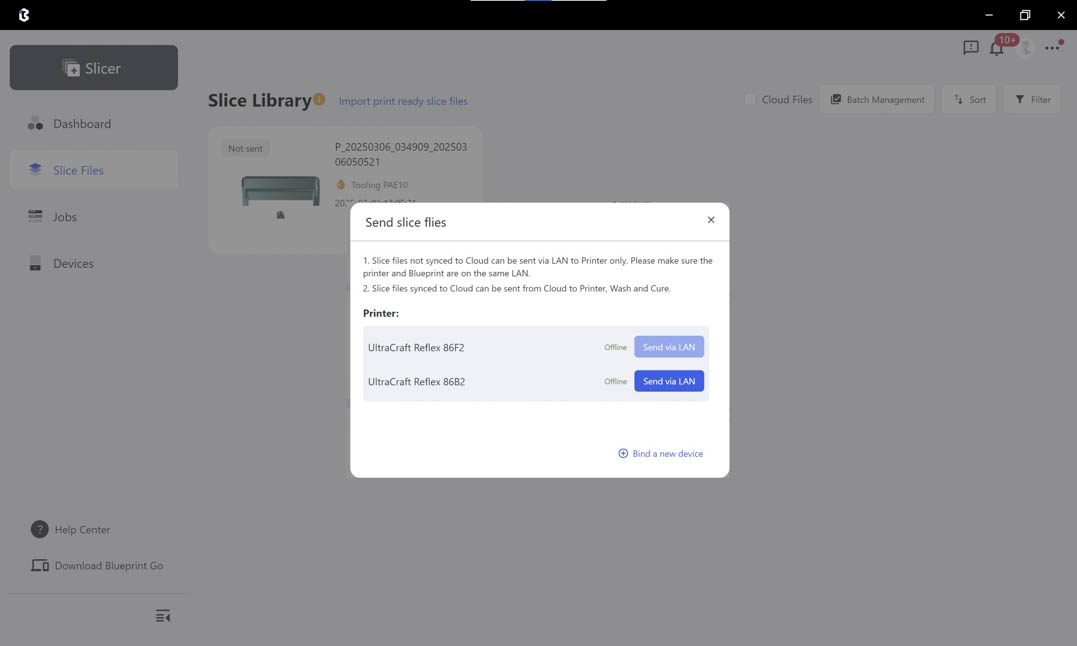Restore down the application window
This screenshot has height=646, width=1077.
[x=1025, y=14]
